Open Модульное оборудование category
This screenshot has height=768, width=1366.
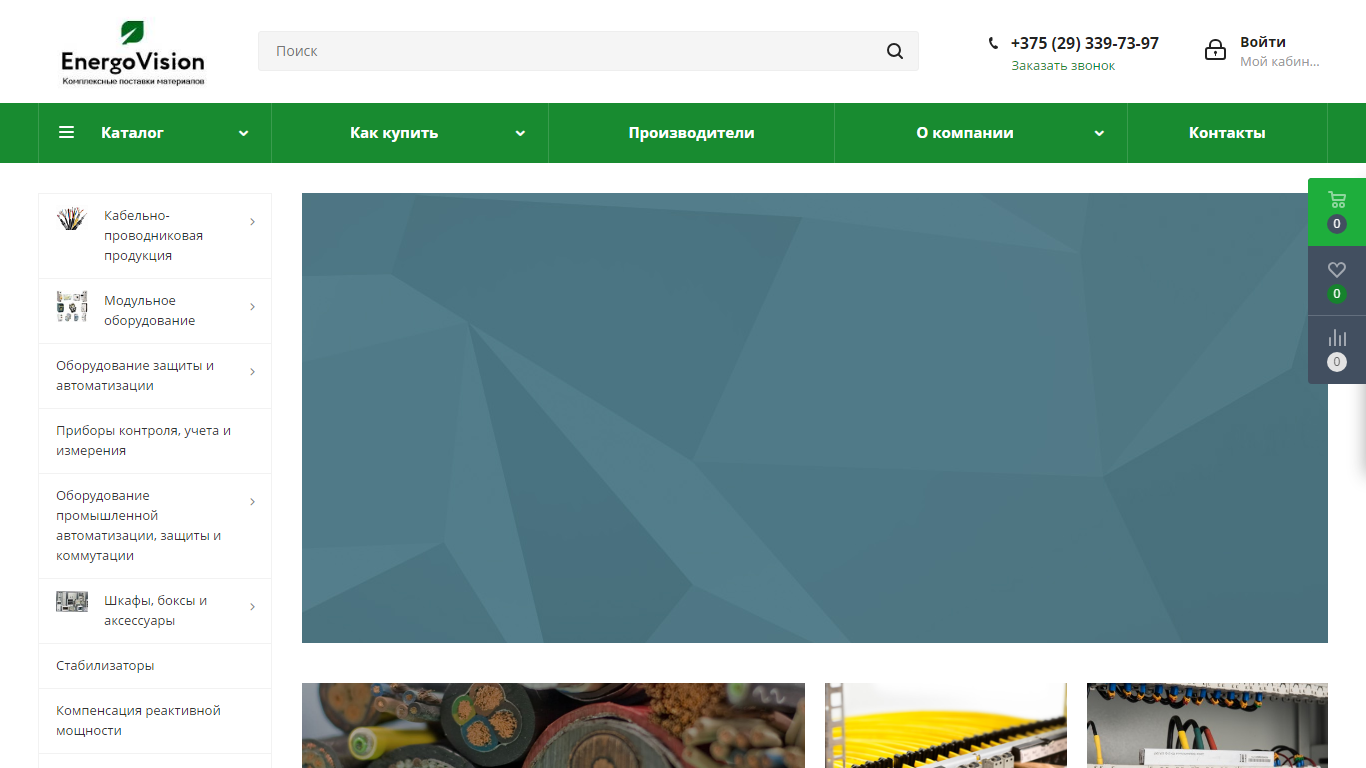[x=149, y=311]
